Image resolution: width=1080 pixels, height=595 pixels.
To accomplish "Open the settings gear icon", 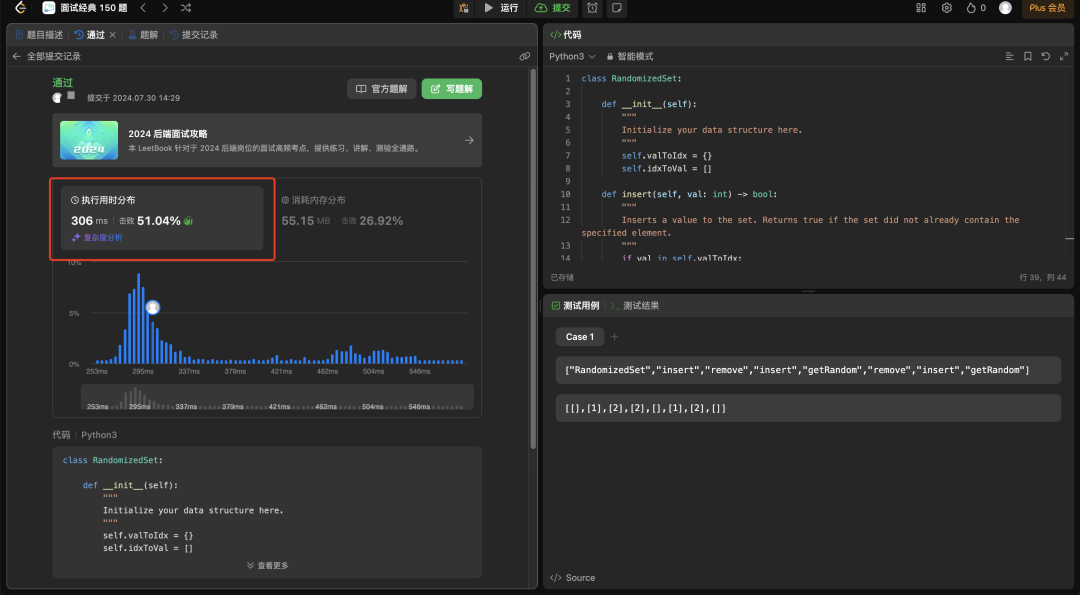I will point(947,8).
